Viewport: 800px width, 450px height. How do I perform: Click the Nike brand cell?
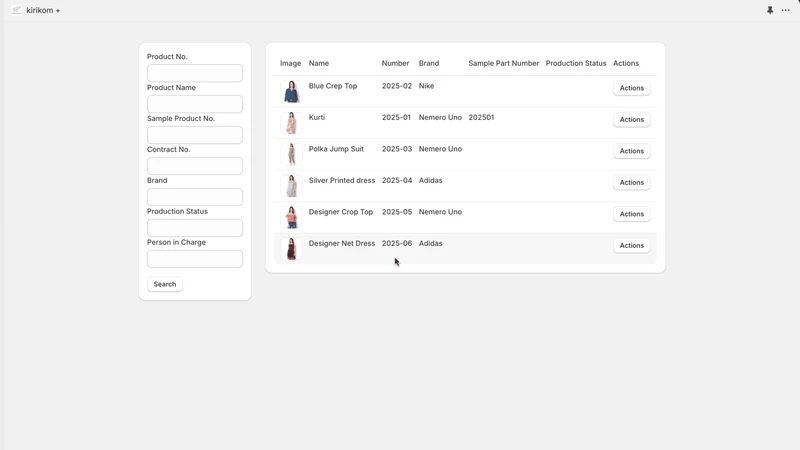click(x=427, y=86)
